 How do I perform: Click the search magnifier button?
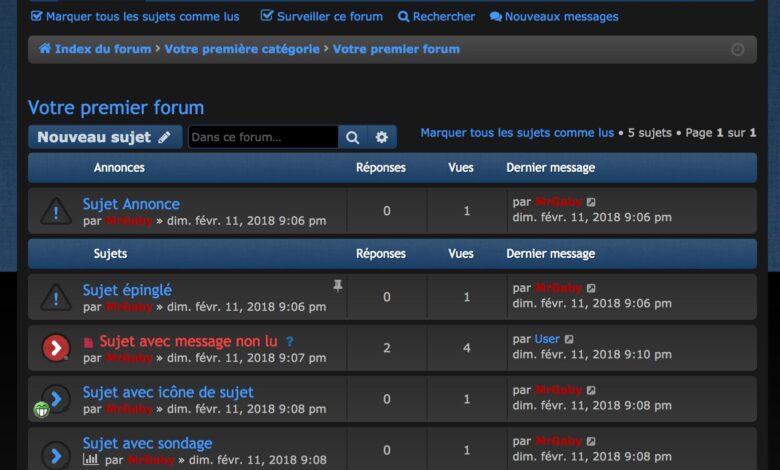tap(352, 137)
